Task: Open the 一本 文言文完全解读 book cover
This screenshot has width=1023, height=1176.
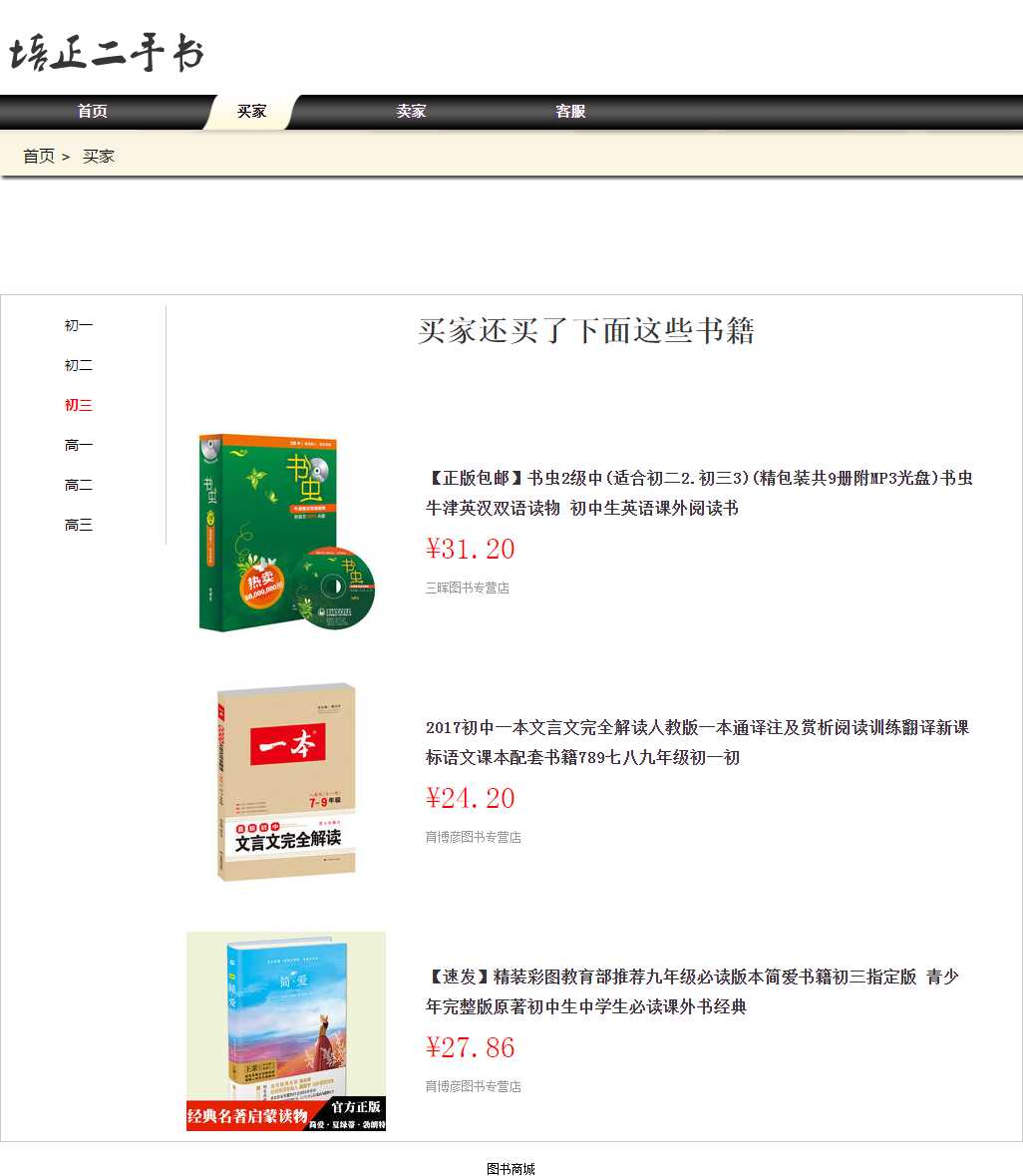Action: [x=286, y=782]
